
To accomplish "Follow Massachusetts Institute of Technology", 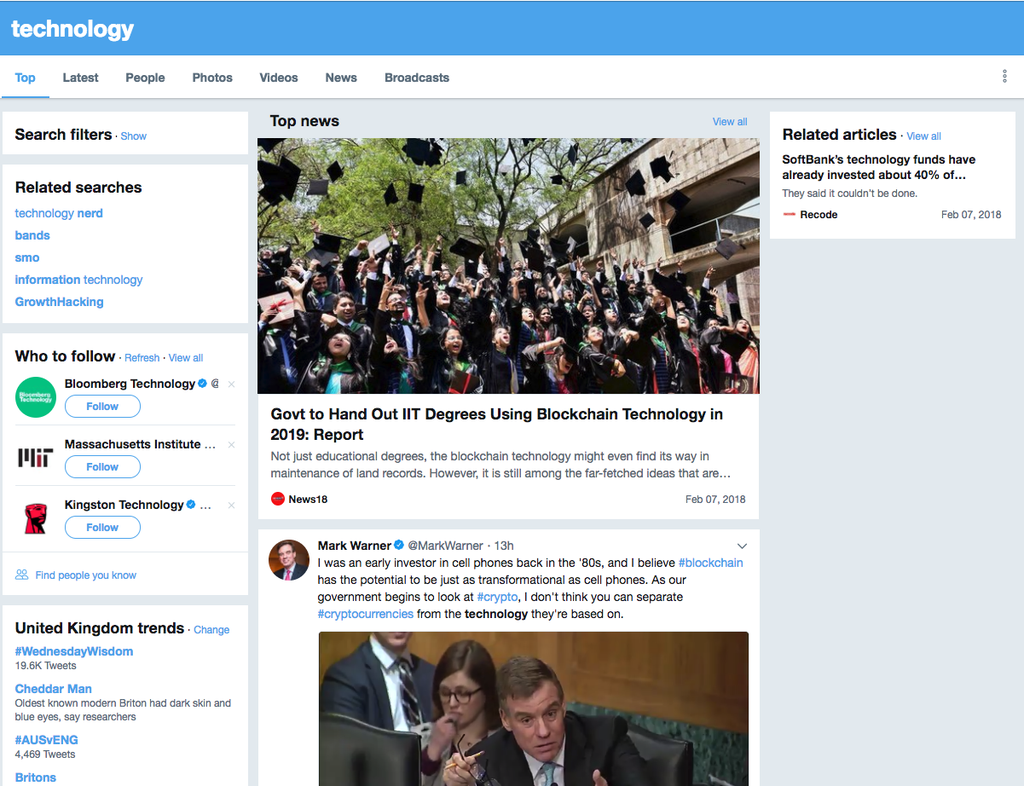I will tap(102, 467).
